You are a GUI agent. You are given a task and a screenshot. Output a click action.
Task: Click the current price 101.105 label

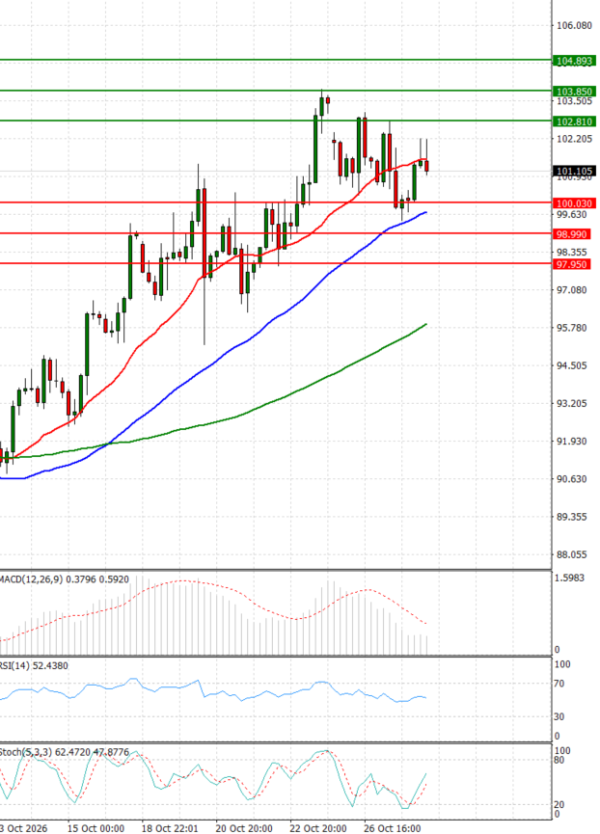[x=574, y=171]
